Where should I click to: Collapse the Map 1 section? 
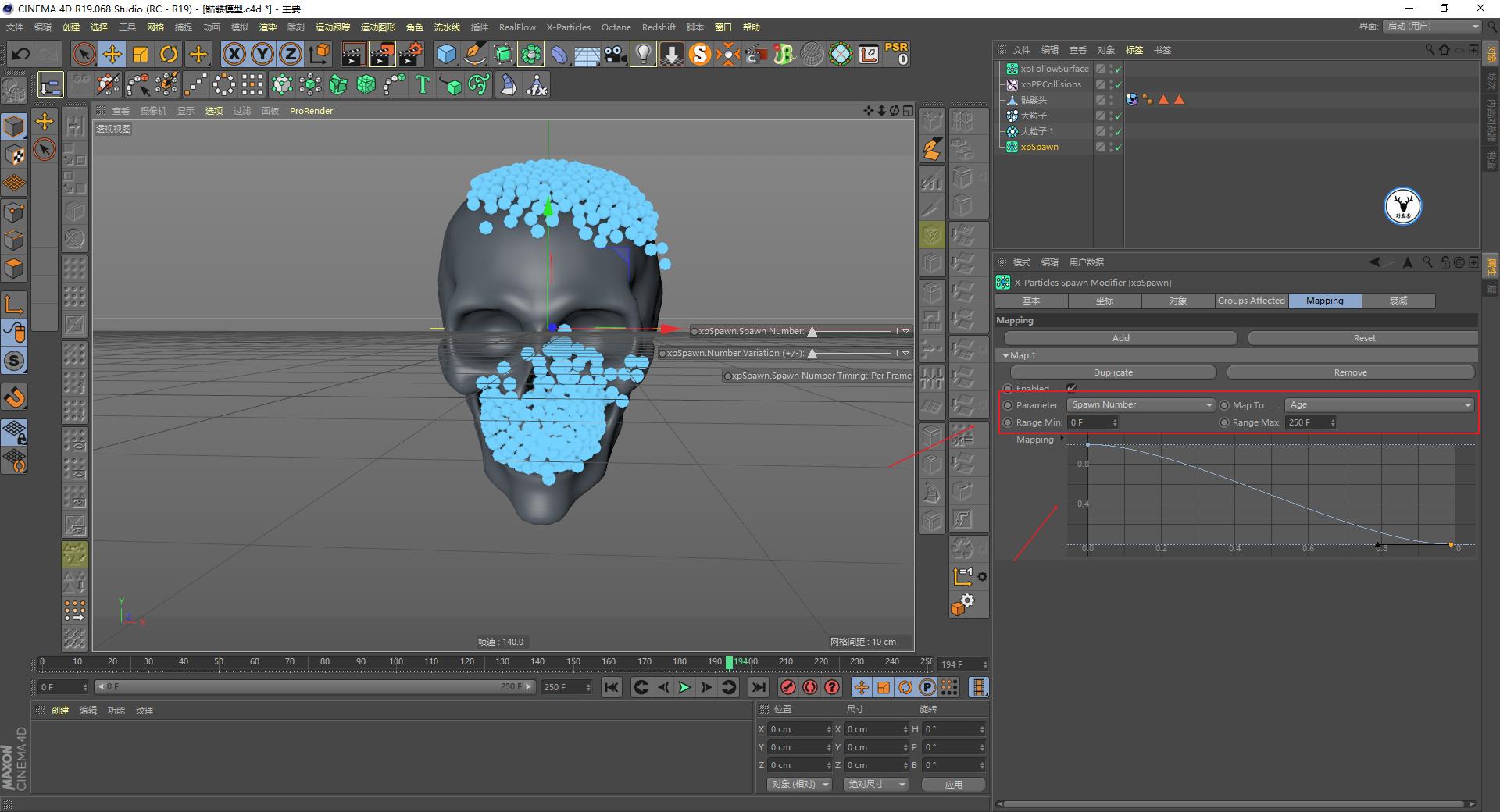1005,354
